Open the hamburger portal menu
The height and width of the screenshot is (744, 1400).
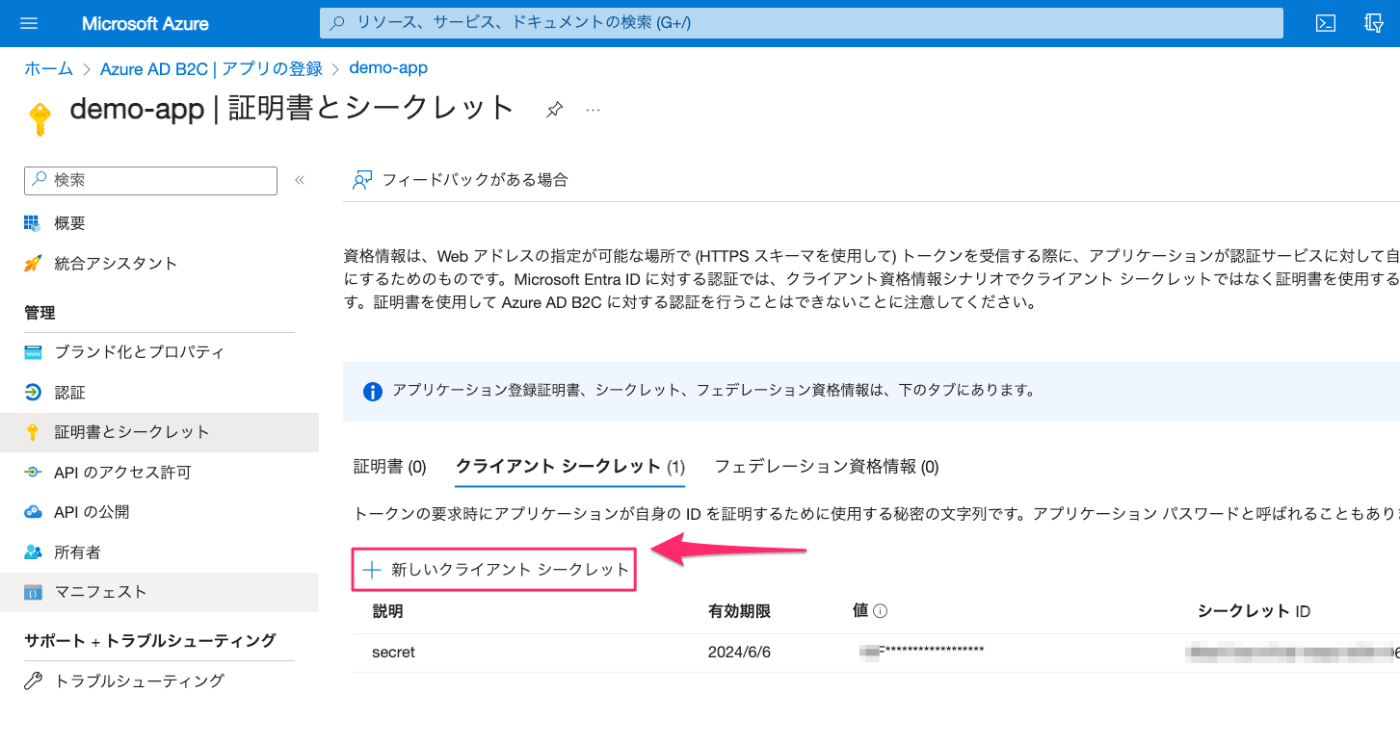click(28, 23)
